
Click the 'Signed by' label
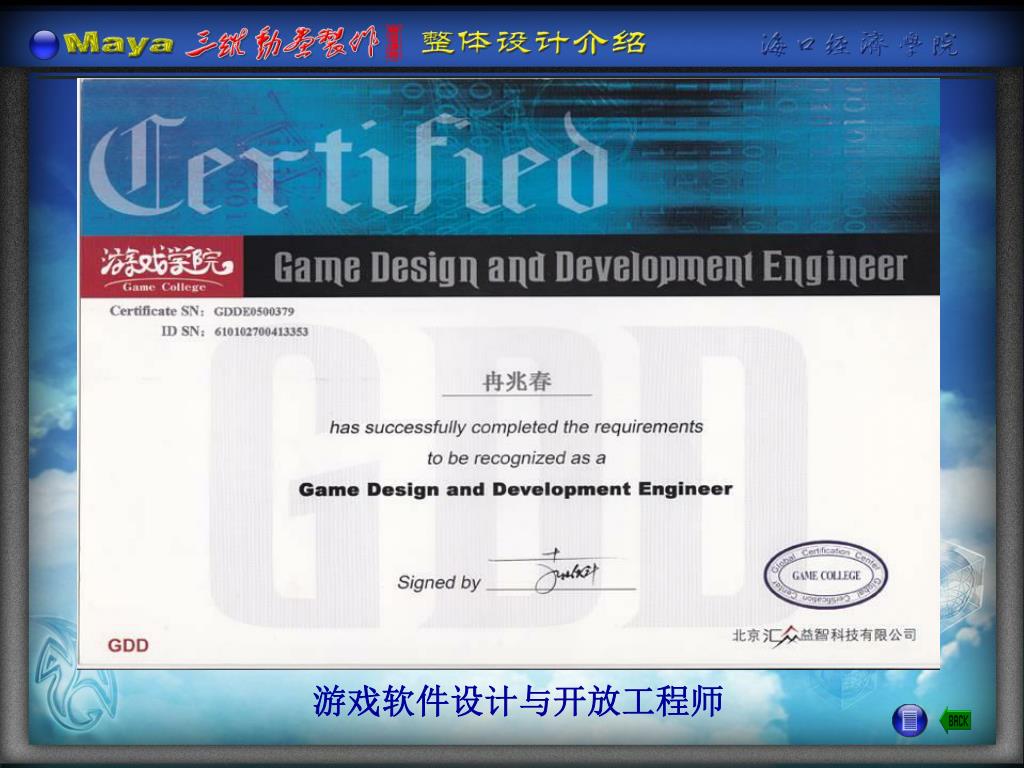point(439,582)
